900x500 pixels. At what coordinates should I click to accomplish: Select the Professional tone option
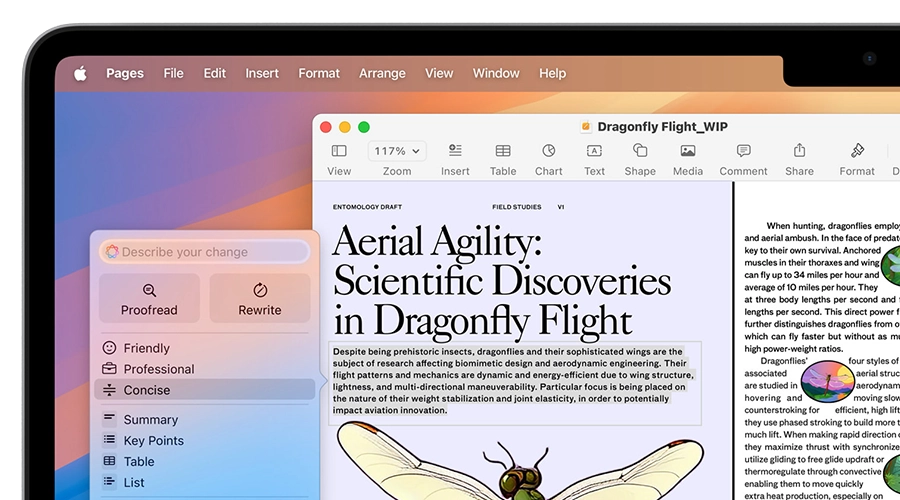[x=204, y=369]
